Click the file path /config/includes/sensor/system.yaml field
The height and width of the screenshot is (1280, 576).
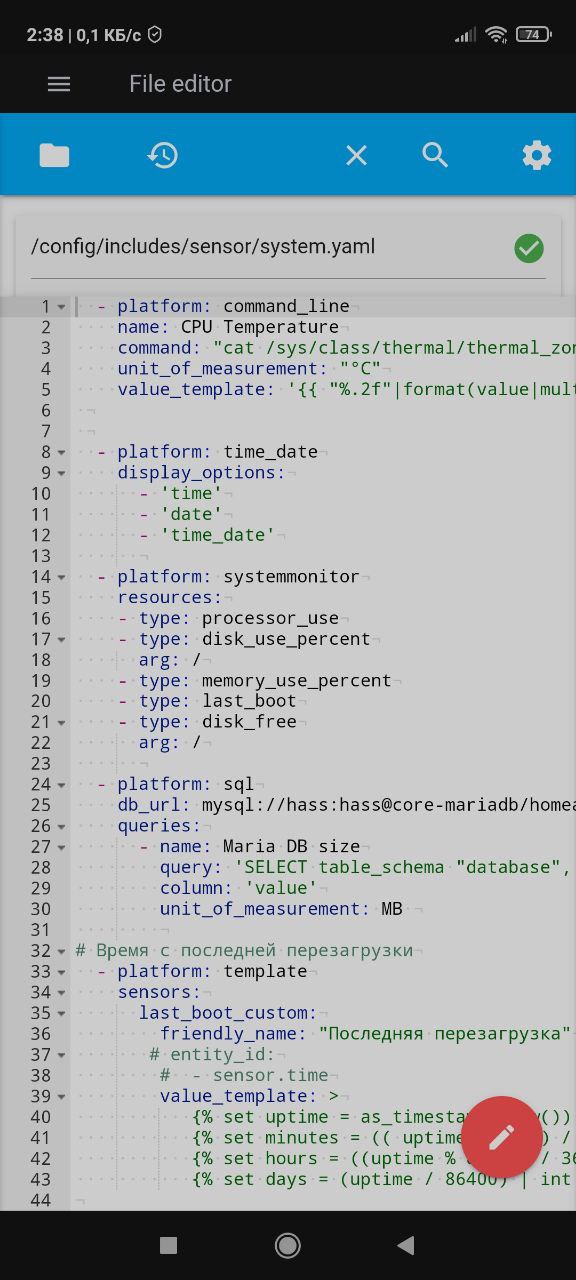(x=288, y=248)
